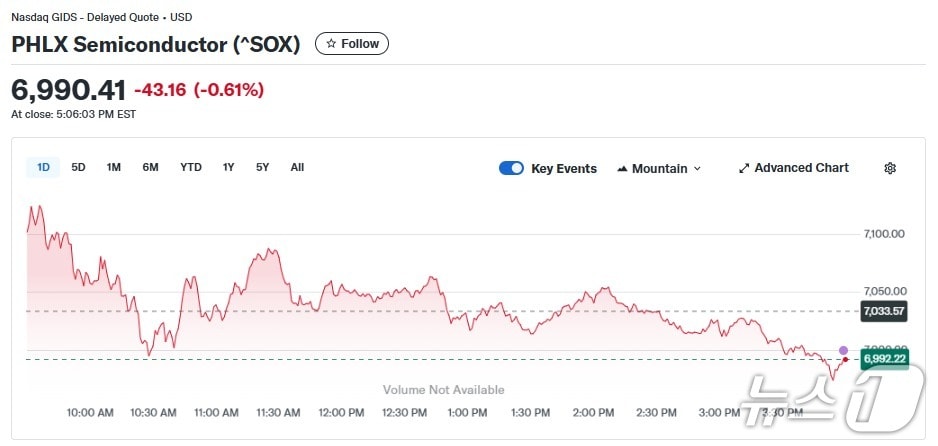Show the 6M chart range

pyautogui.click(x=150, y=167)
